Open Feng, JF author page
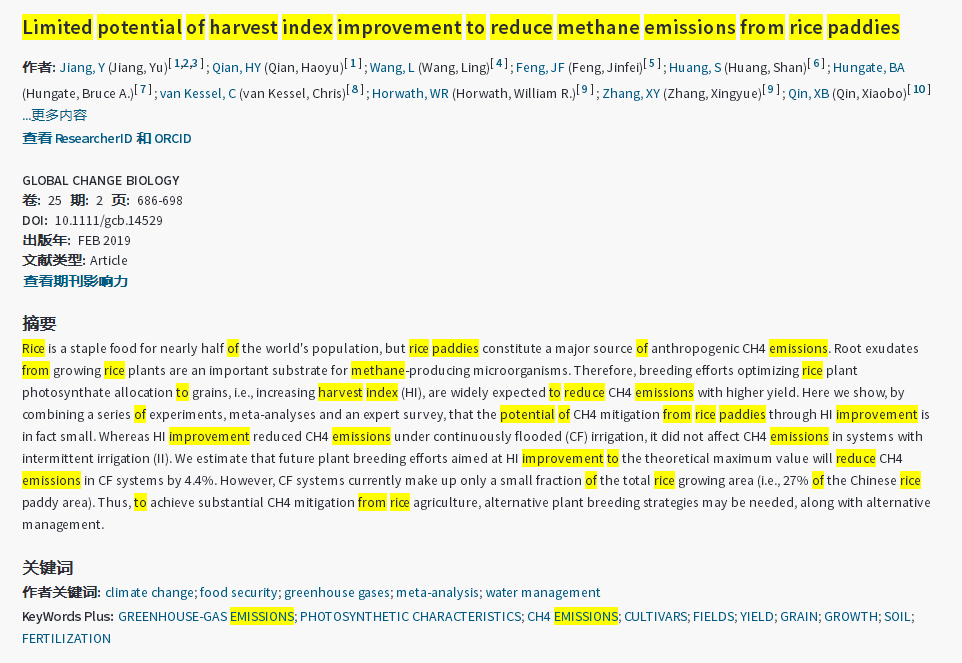Viewport: 962px width, 663px height. [x=539, y=68]
